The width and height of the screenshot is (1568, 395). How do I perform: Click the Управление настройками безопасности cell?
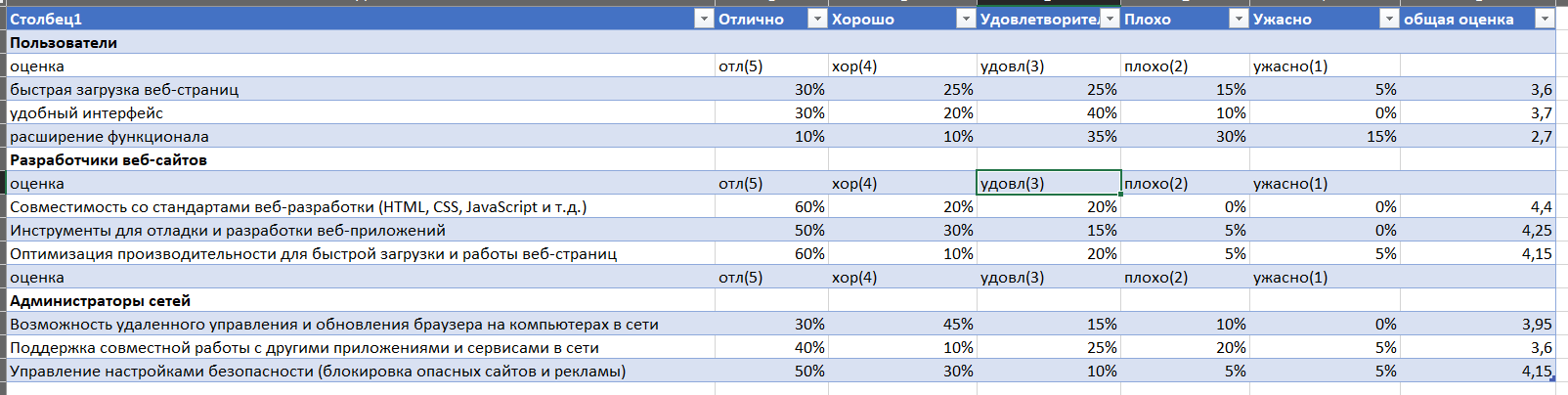(x=361, y=371)
